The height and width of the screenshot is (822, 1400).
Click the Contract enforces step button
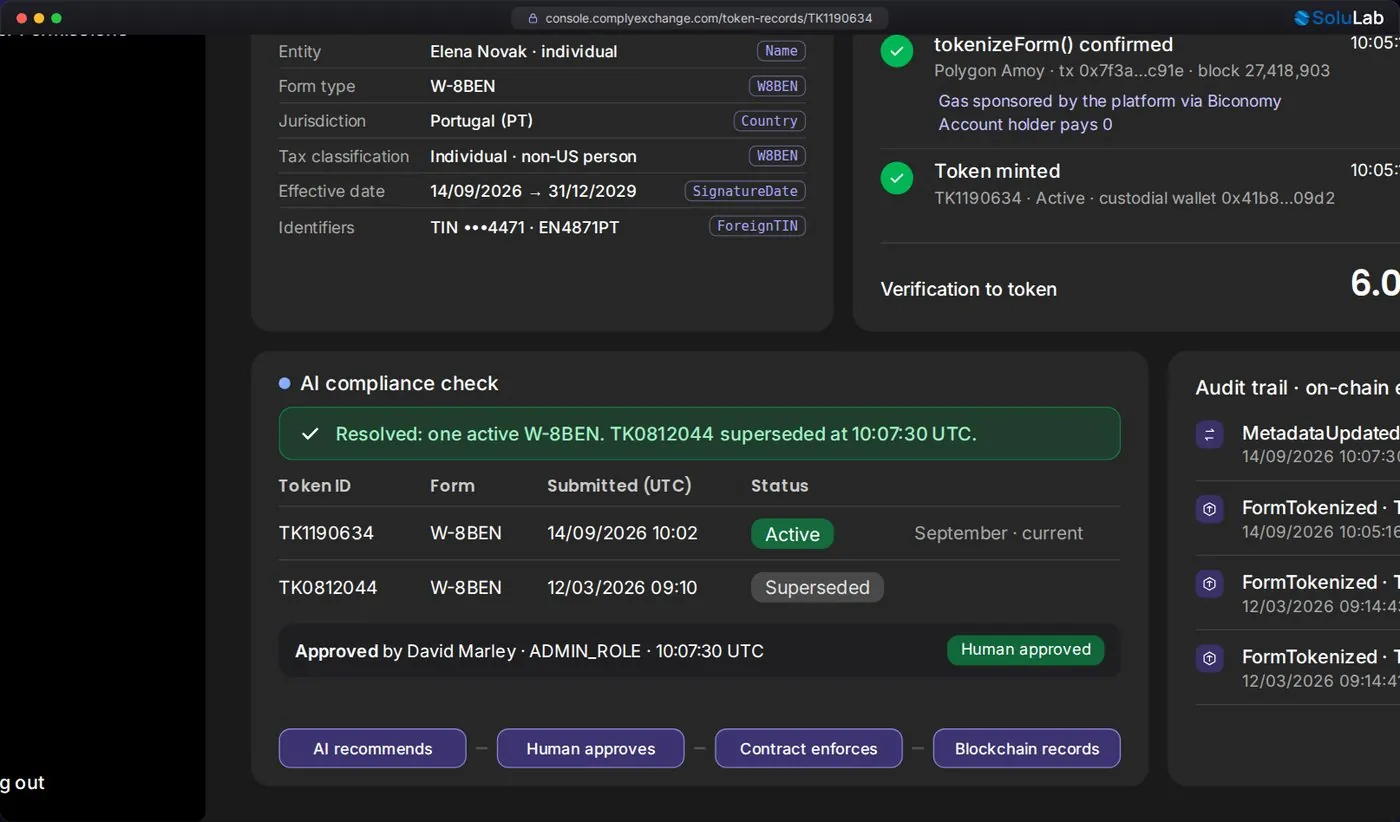808,748
